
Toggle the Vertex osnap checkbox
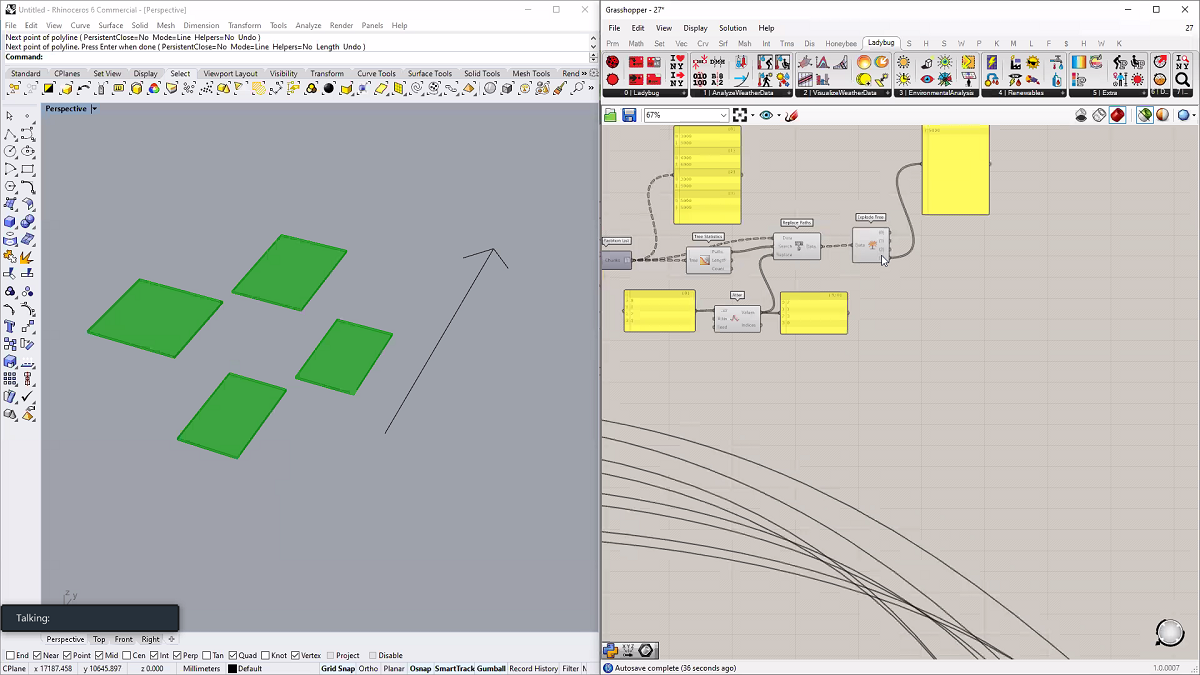[x=296, y=655]
